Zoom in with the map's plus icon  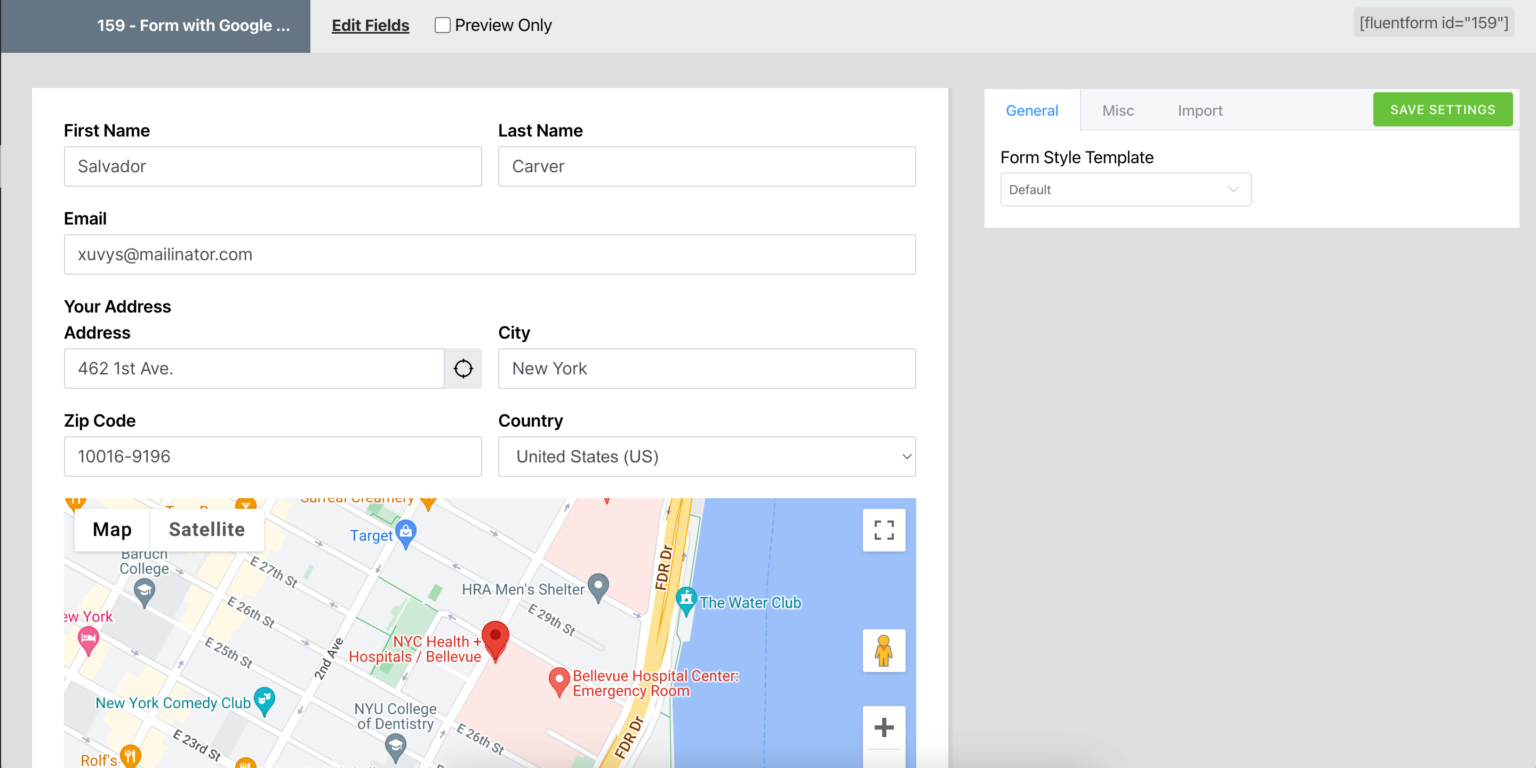coord(884,727)
